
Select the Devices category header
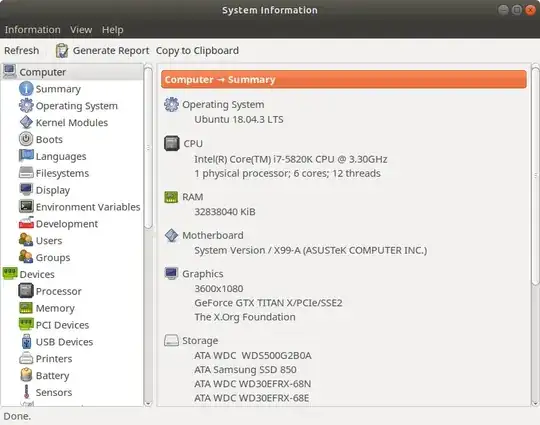[x=37, y=274]
